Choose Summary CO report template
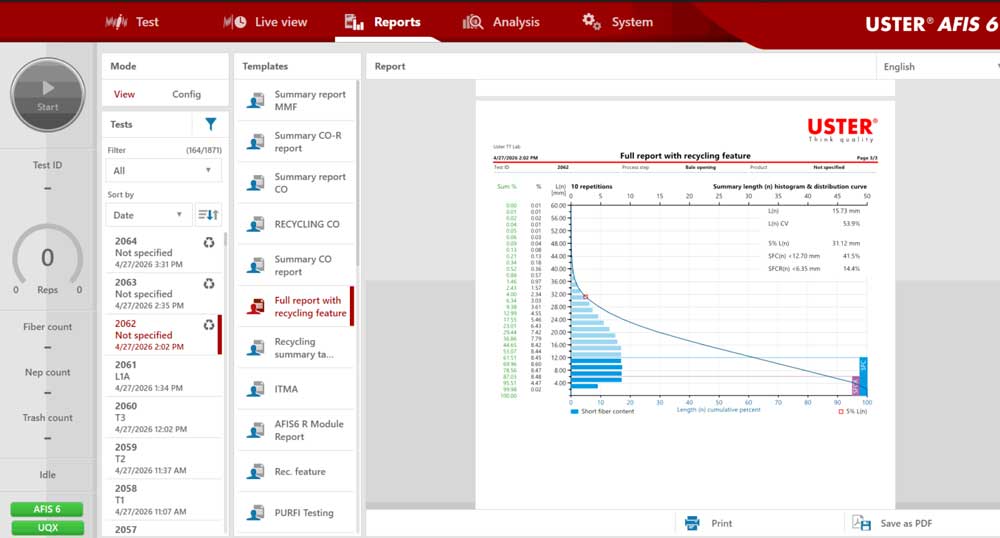This screenshot has width=1000, height=538. (x=296, y=265)
